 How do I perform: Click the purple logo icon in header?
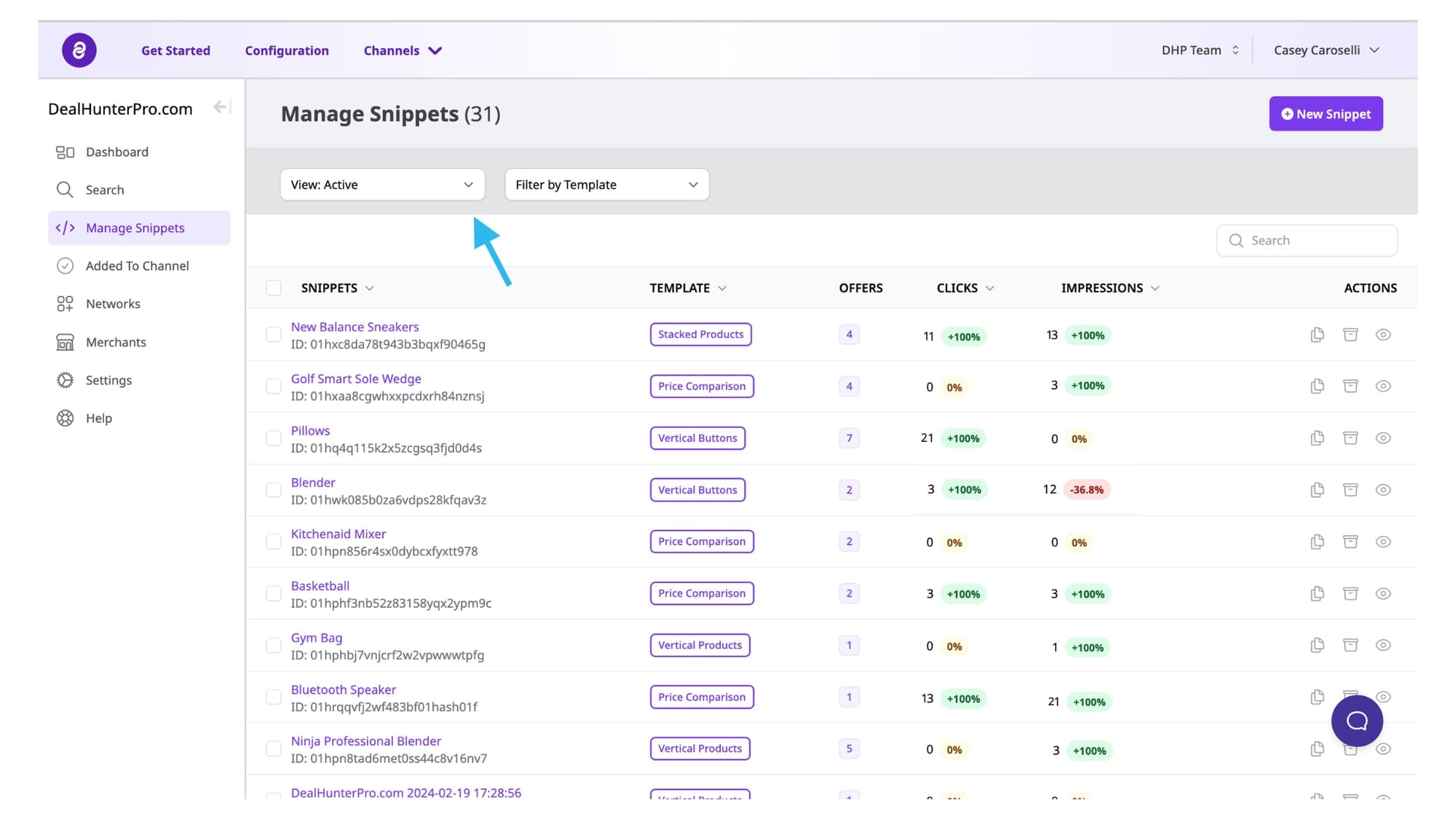(x=79, y=50)
